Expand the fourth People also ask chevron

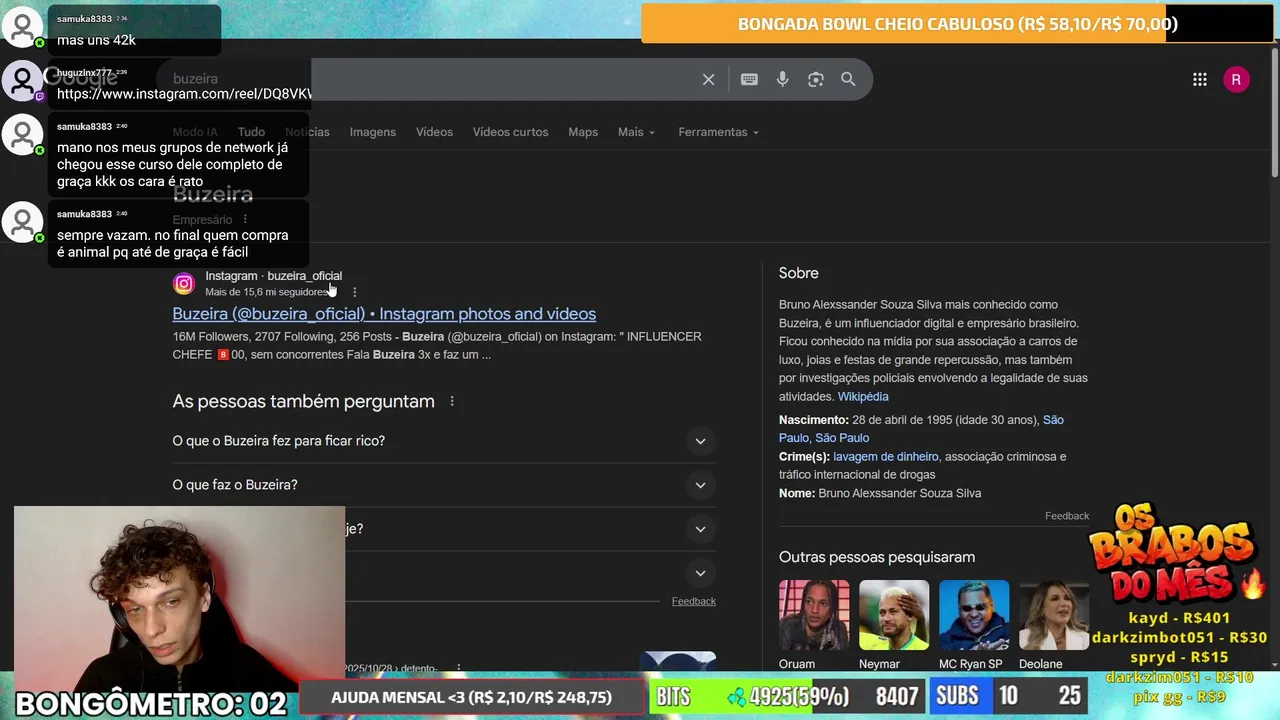(x=700, y=573)
